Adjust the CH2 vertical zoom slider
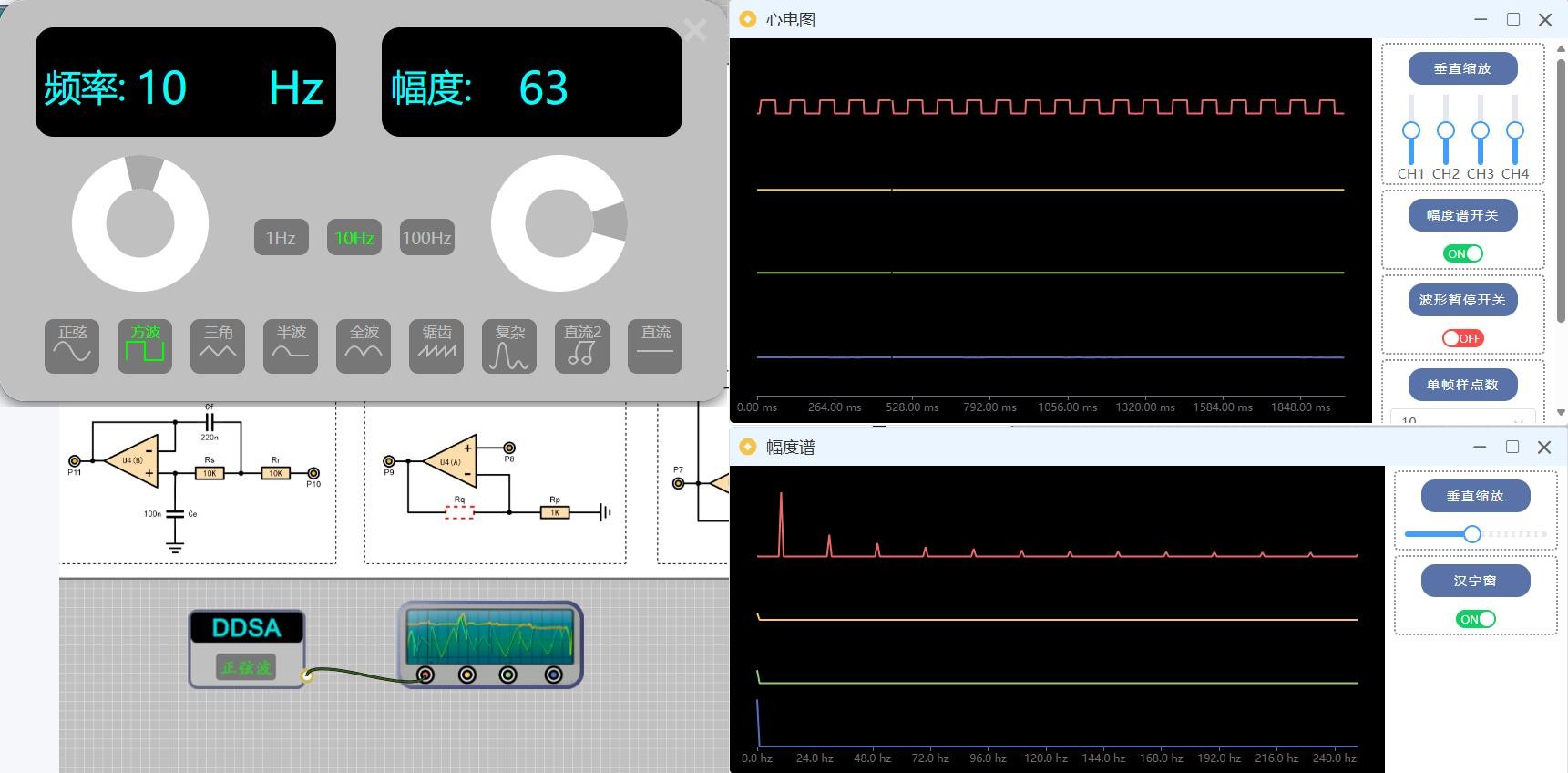This screenshot has height=773, width=1568. click(x=1446, y=130)
